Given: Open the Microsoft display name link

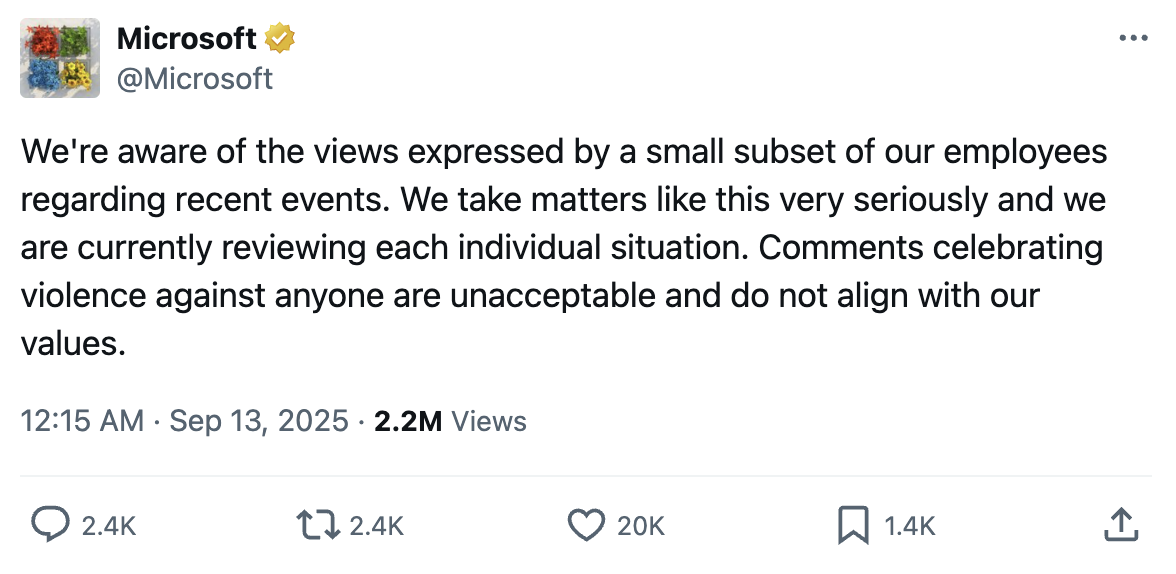Looking at the screenshot, I should tap(187, 39).
